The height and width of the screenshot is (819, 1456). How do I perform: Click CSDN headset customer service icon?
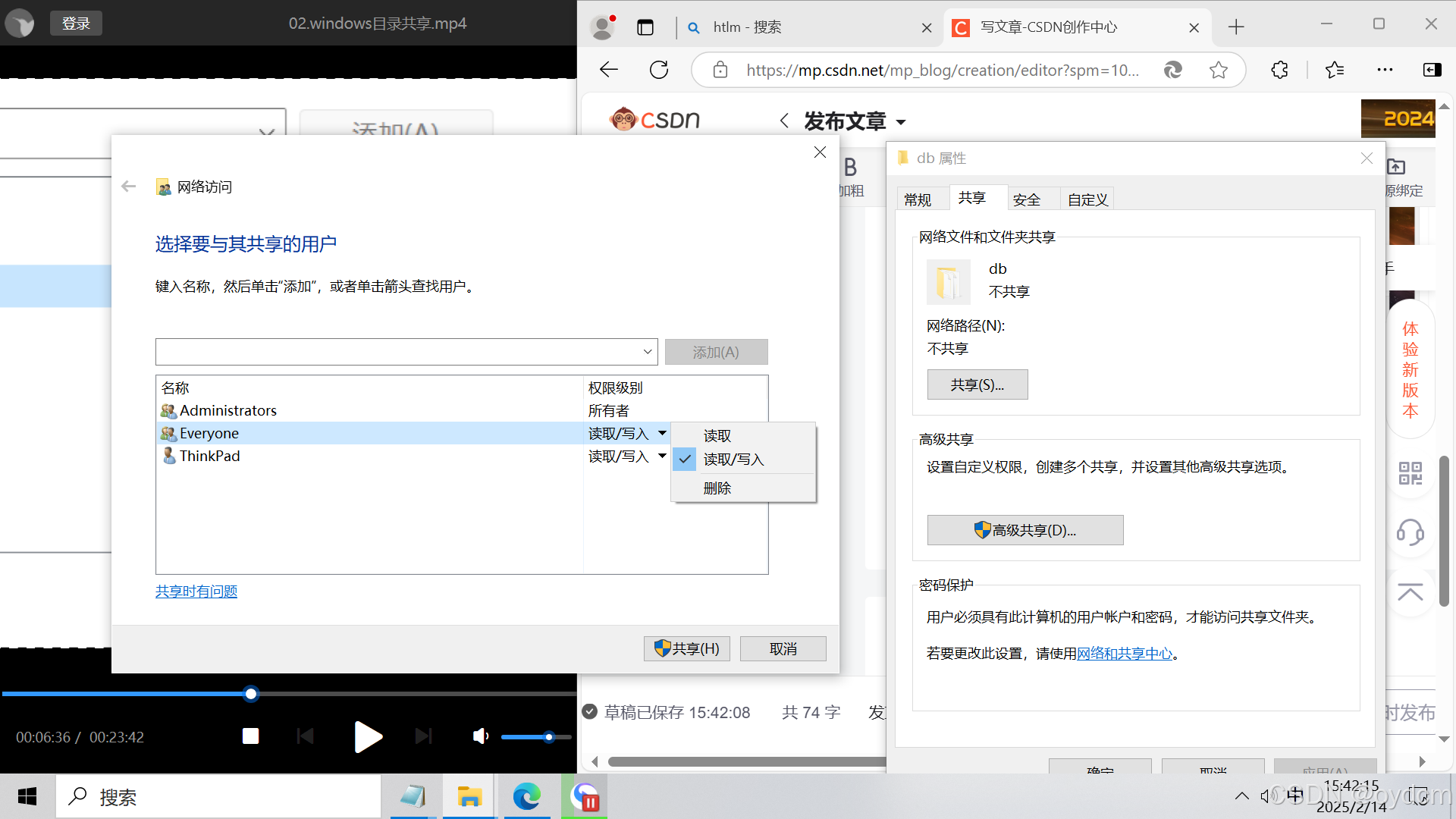point(1410,532)
